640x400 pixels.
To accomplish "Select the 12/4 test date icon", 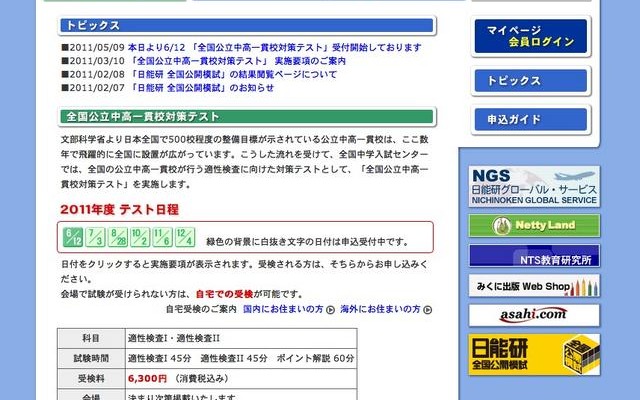I will click(185, 237).
